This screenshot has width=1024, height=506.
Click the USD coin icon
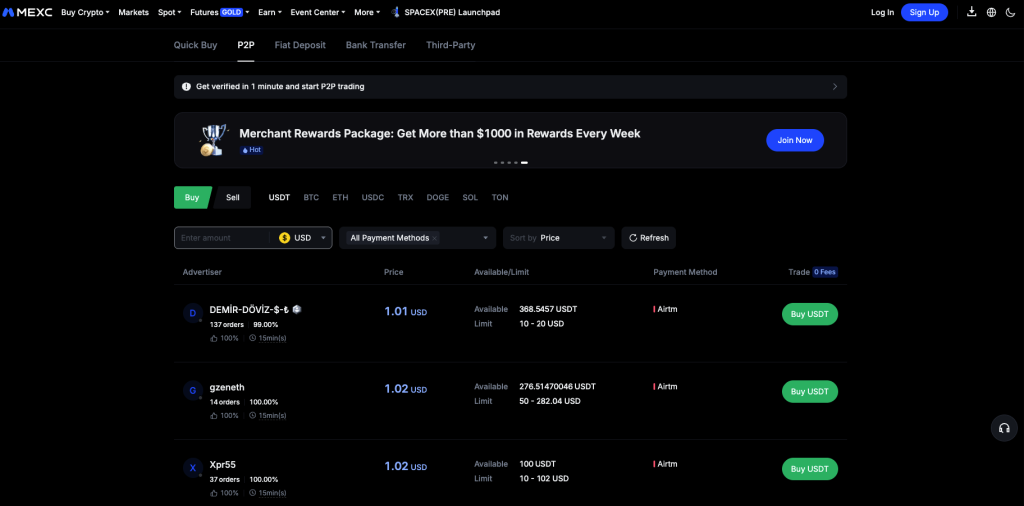(284, 238)
